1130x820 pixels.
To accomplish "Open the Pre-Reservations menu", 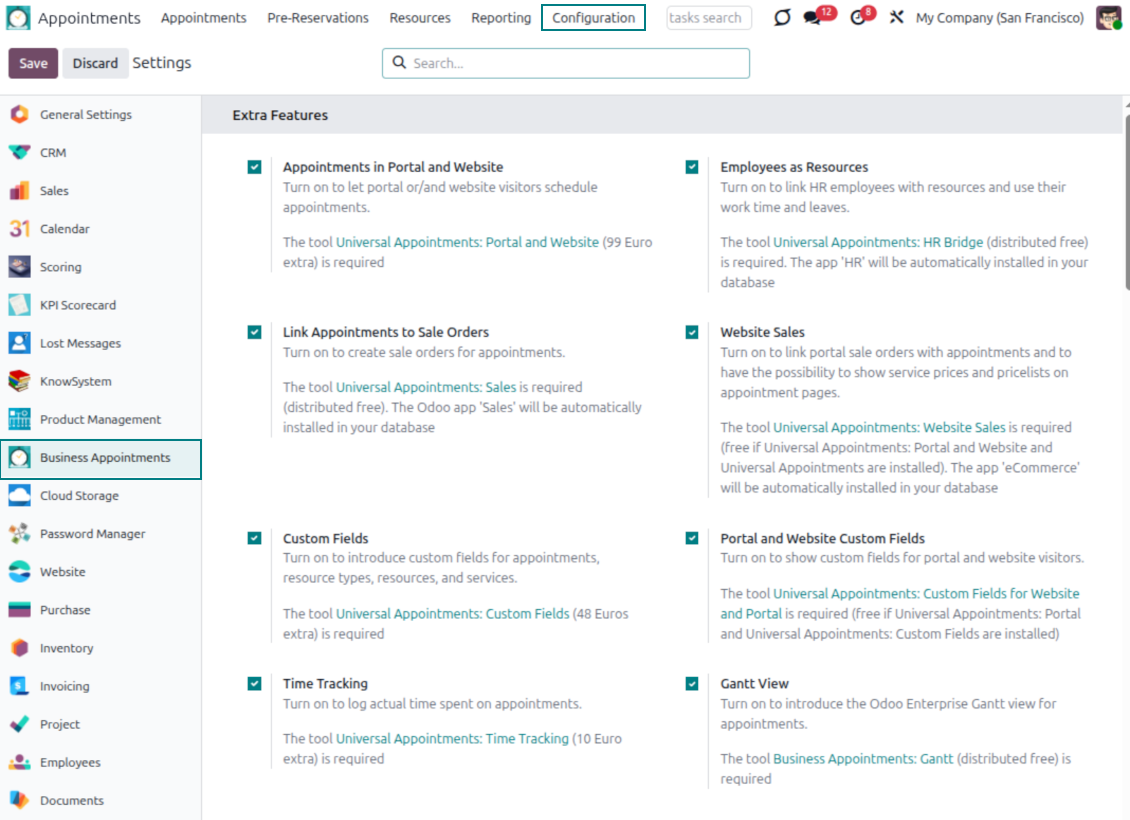I will (318, 18).
